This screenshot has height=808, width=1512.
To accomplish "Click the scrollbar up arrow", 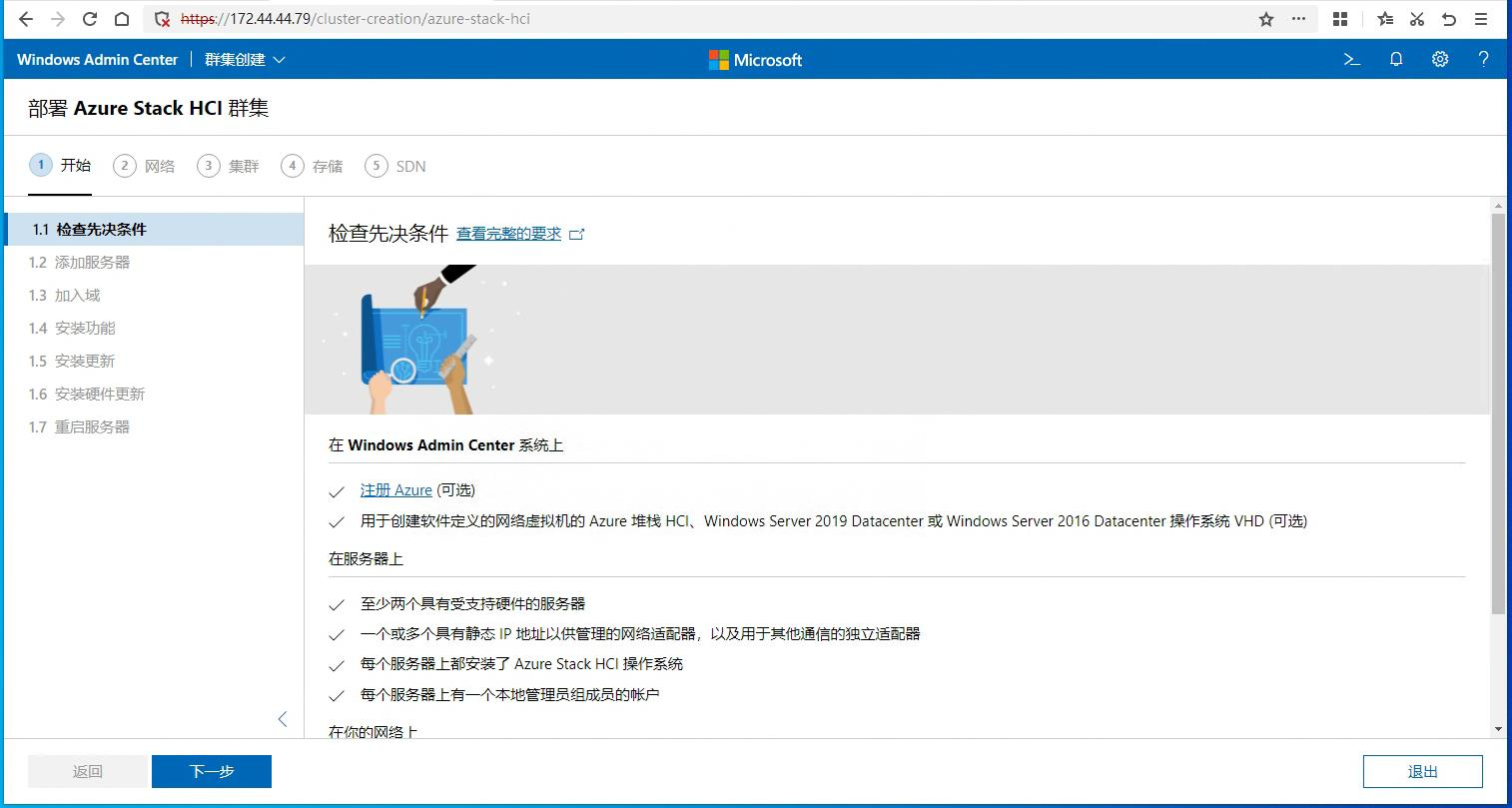I will (x=1498, y=206).
